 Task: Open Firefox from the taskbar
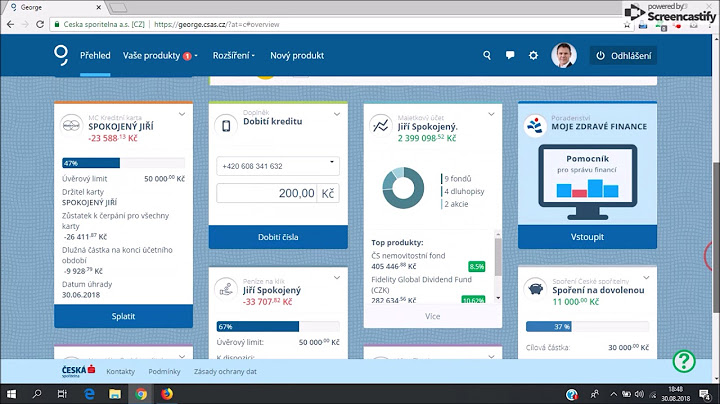click(x=167, y=394)
